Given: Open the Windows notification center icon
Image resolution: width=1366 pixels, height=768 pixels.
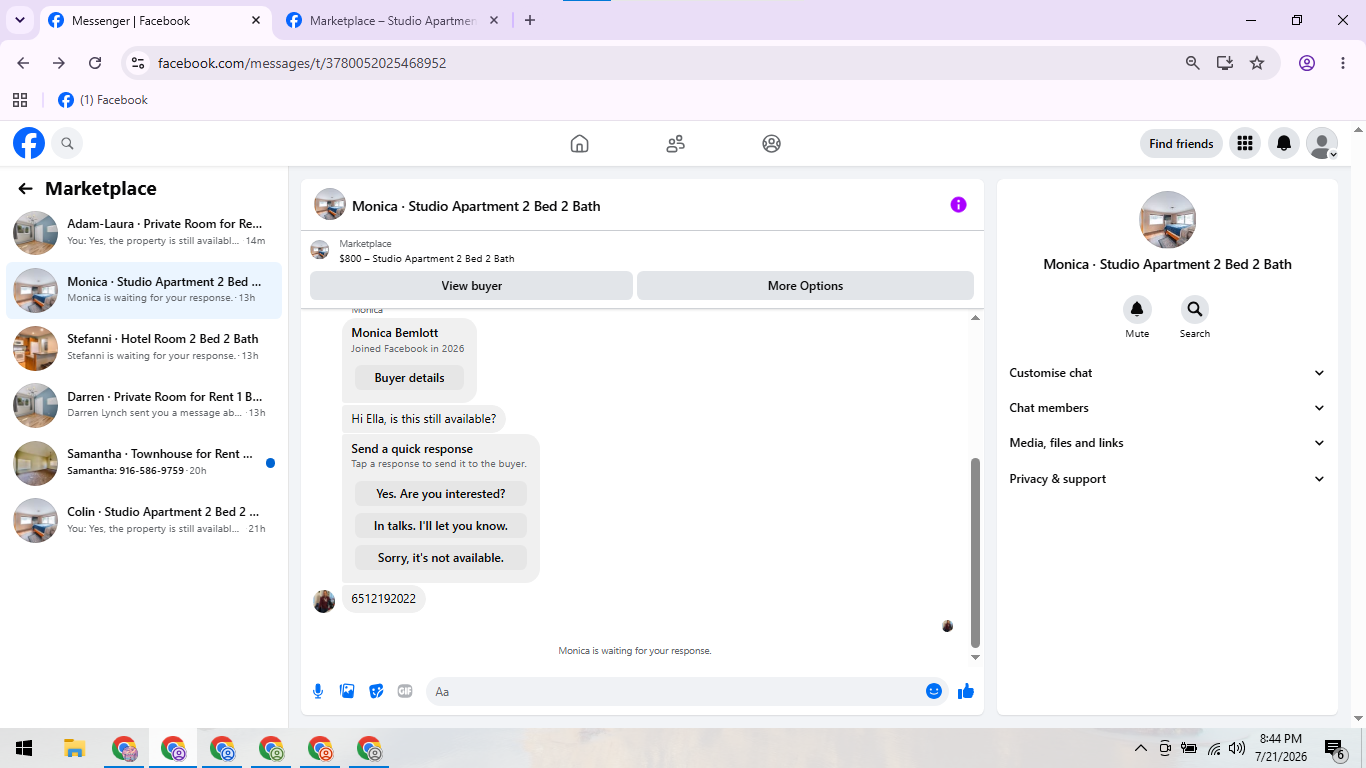Looking at the screenshot, I should (1335, 748).
